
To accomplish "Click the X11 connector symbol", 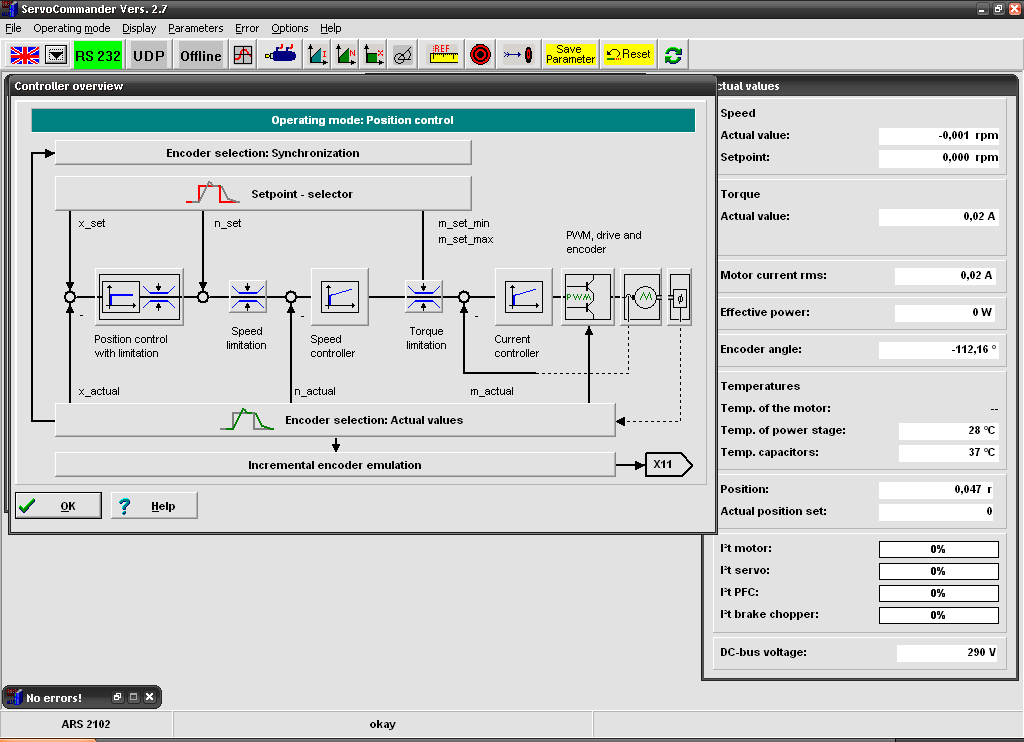I will pos(669,464).
